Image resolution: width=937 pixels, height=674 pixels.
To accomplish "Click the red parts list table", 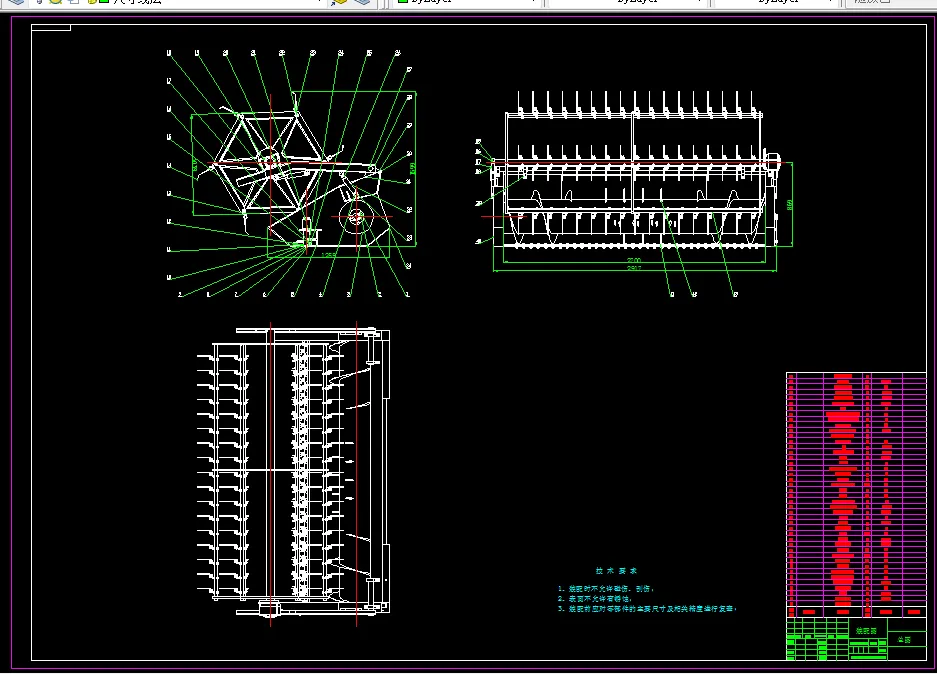I will pos(856,492).
